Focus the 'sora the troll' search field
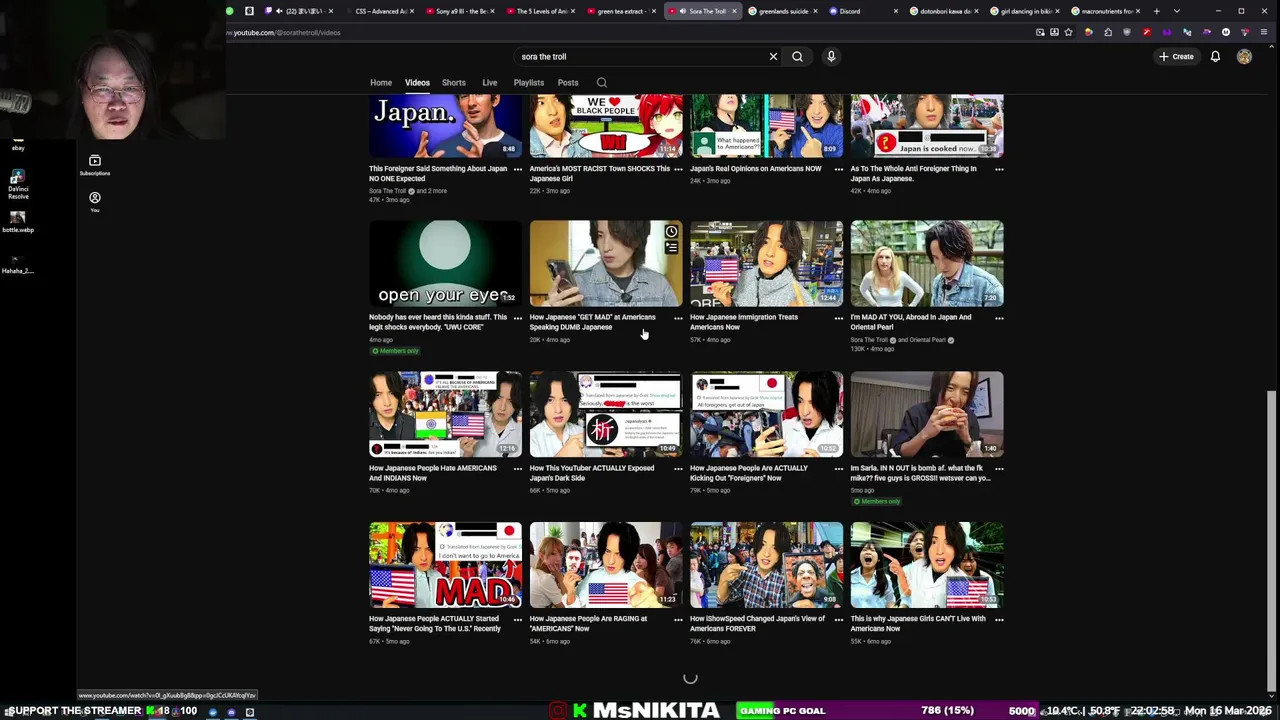 (x=640, y=57)
